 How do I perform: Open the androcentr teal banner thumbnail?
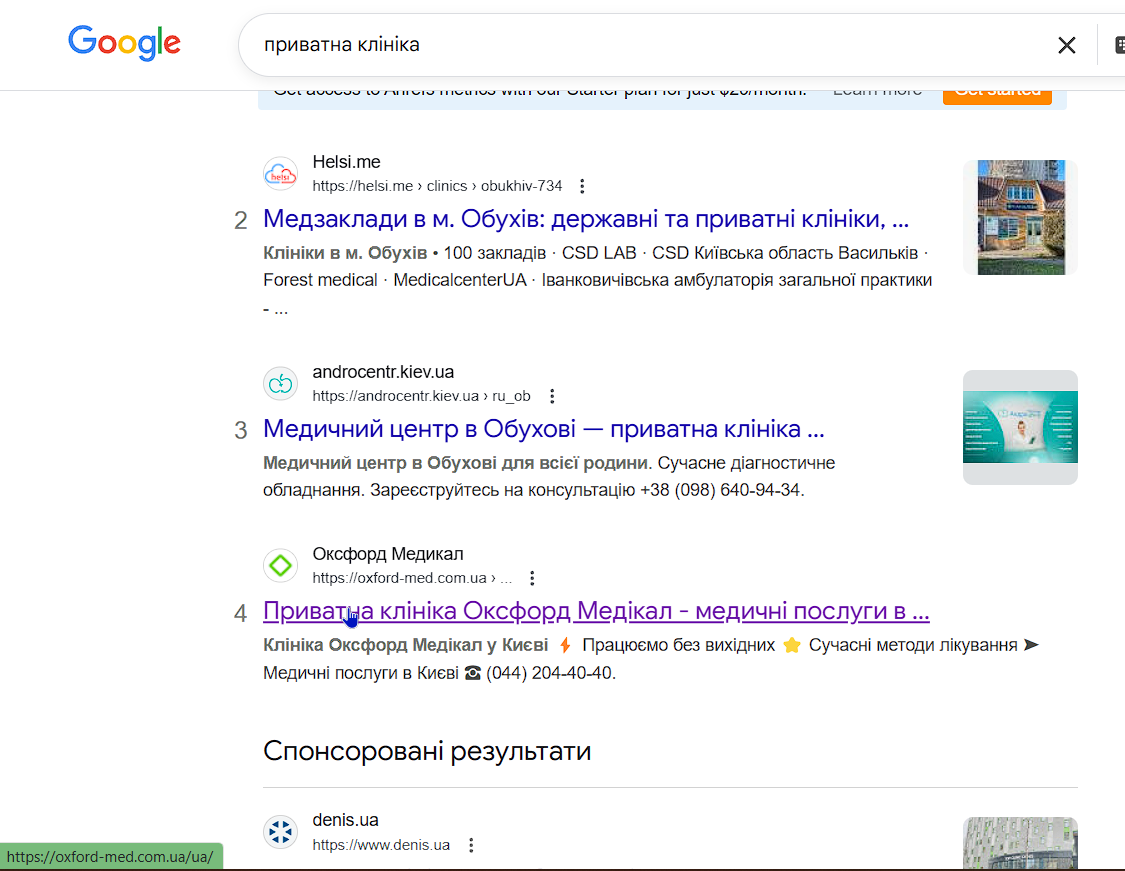[x=1020, y=428]
